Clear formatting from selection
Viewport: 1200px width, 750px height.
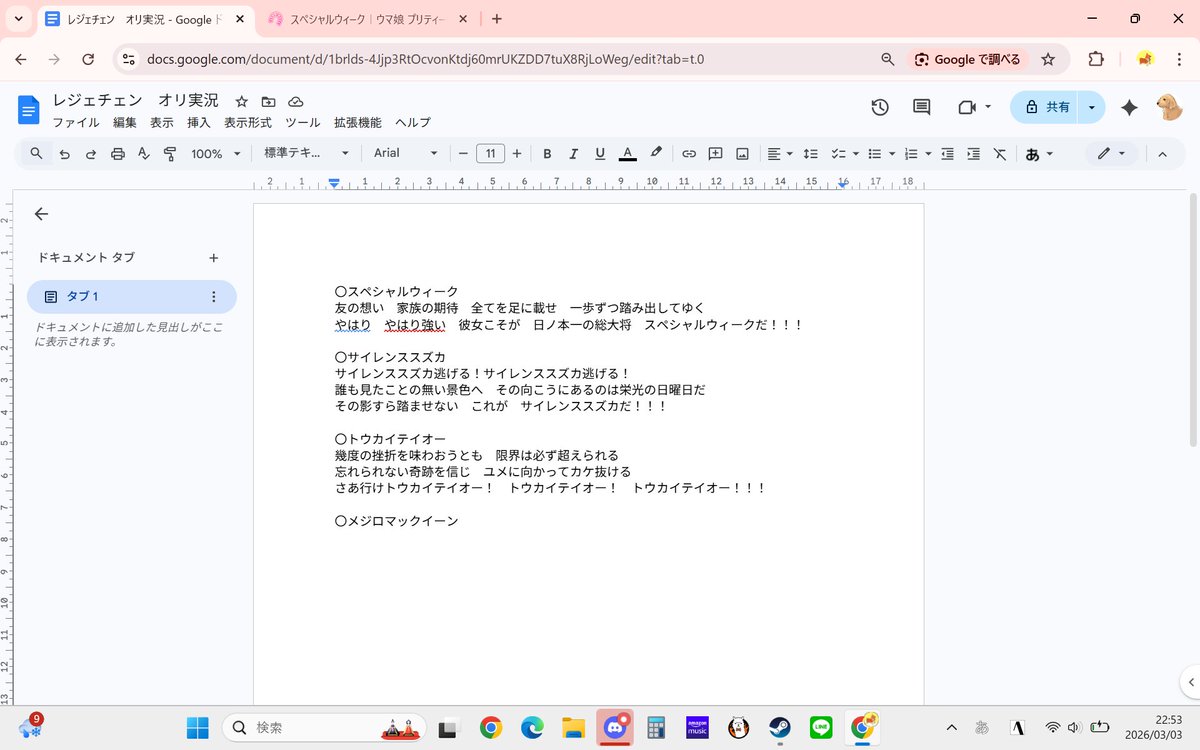(x=1000, y=154)
